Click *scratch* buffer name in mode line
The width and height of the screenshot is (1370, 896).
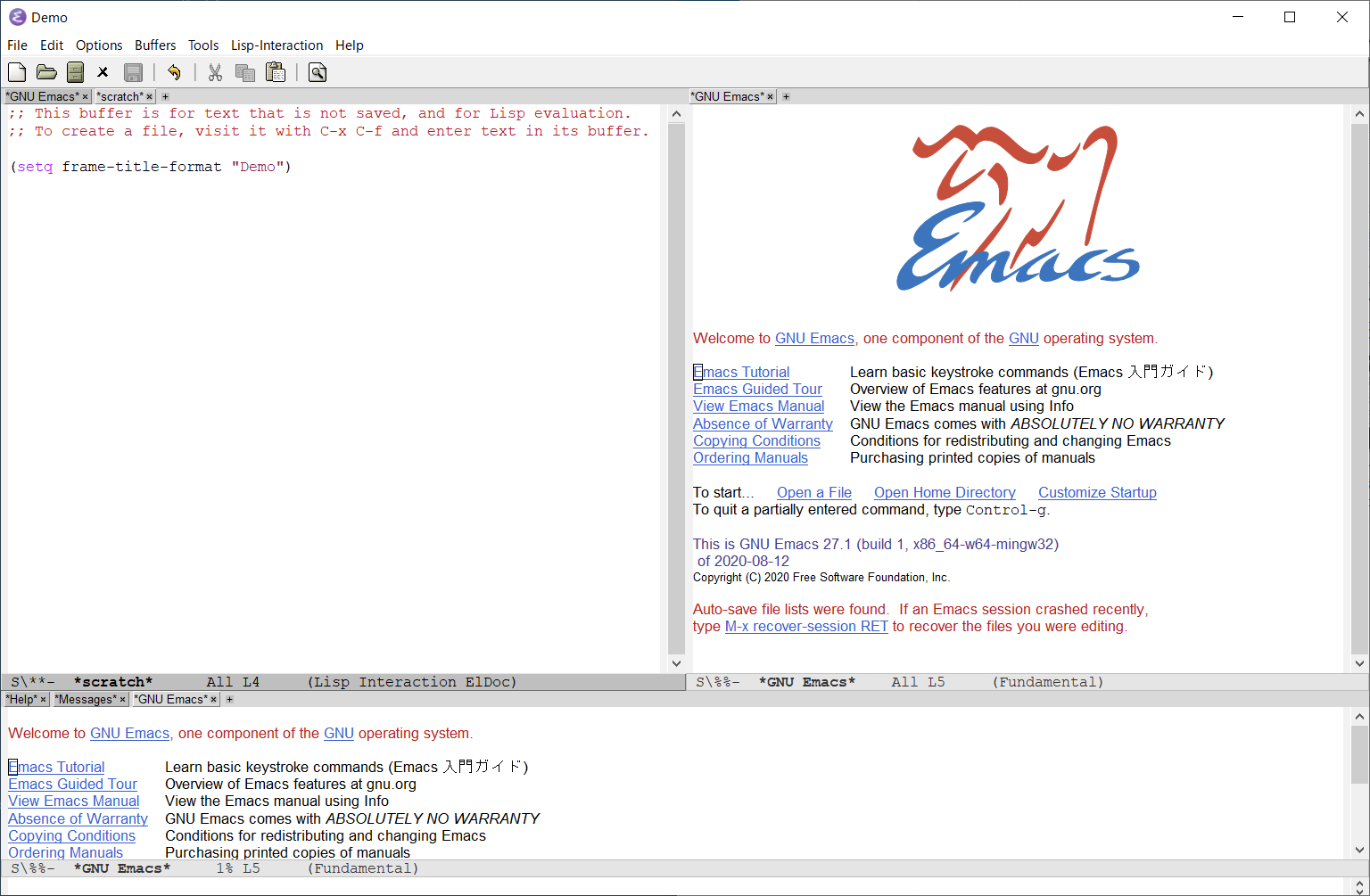point(112,682)
